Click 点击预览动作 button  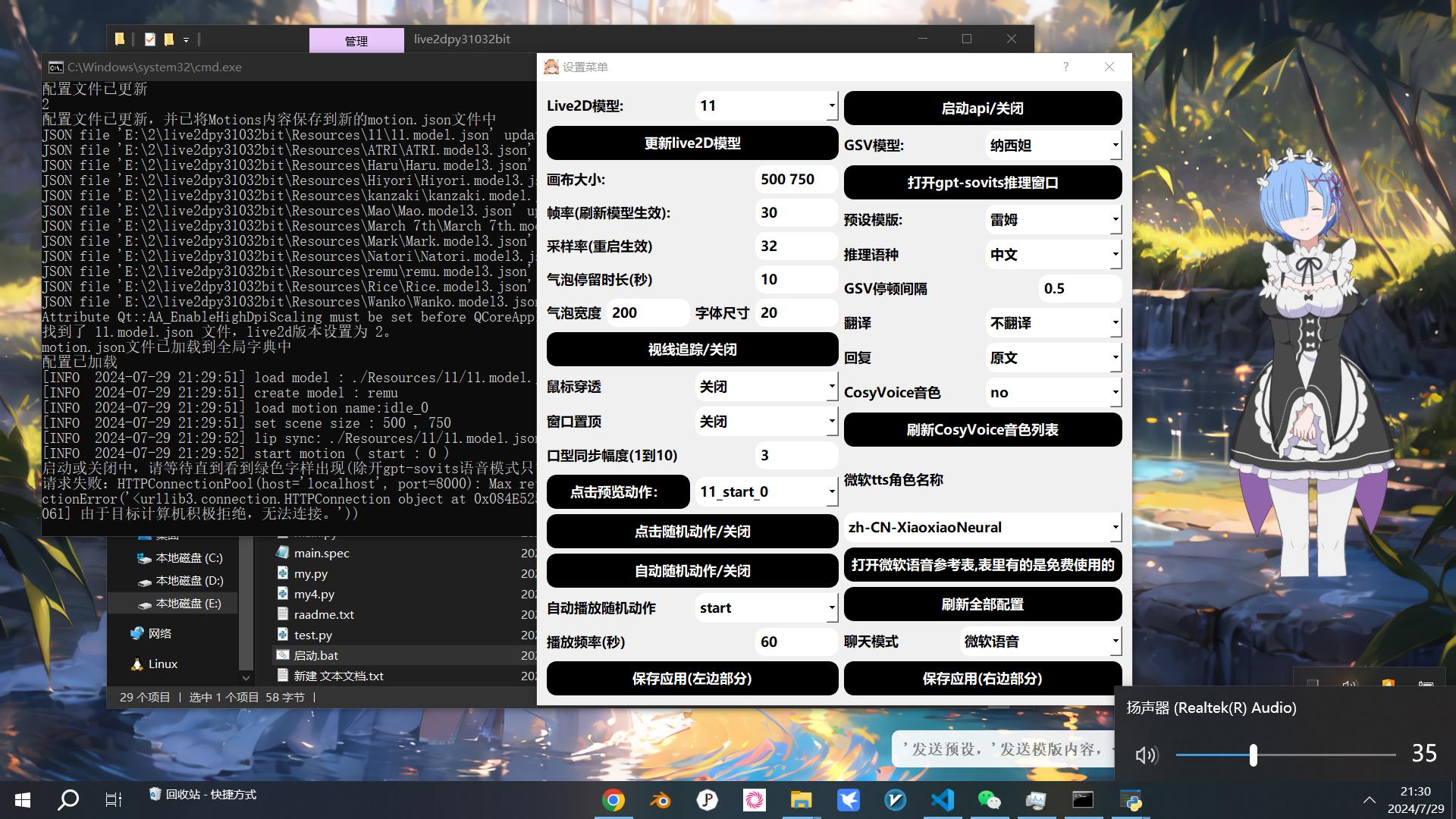pos(618,492)
